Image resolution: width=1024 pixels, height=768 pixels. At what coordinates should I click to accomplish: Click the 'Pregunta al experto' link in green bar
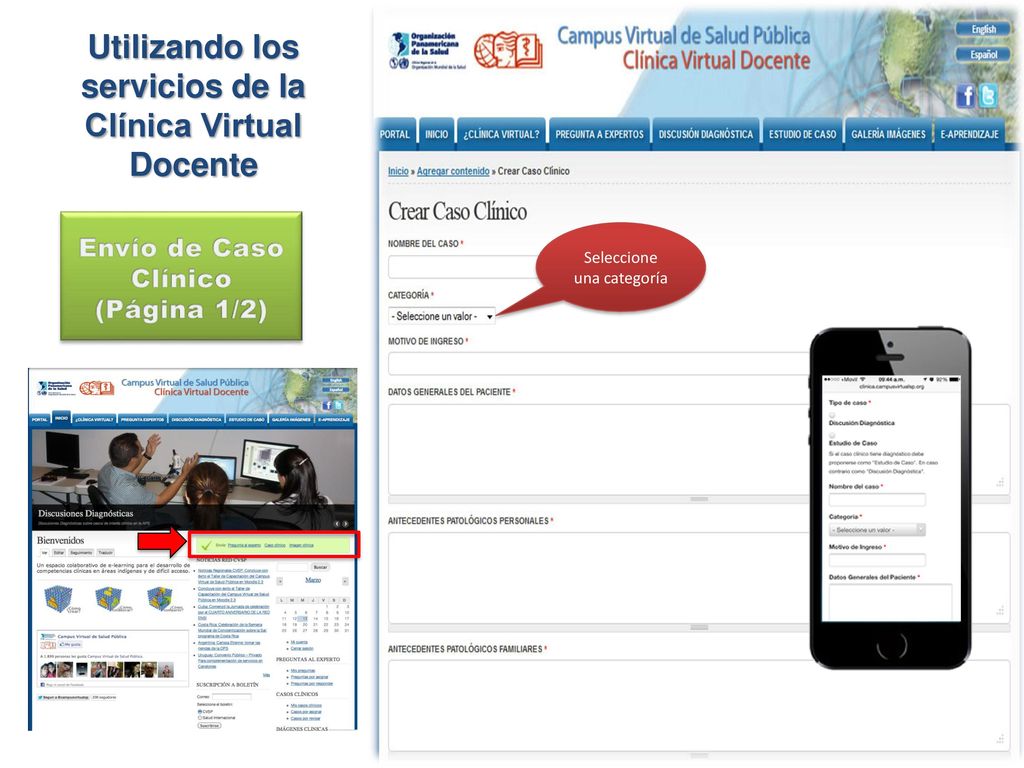point(244,545)
